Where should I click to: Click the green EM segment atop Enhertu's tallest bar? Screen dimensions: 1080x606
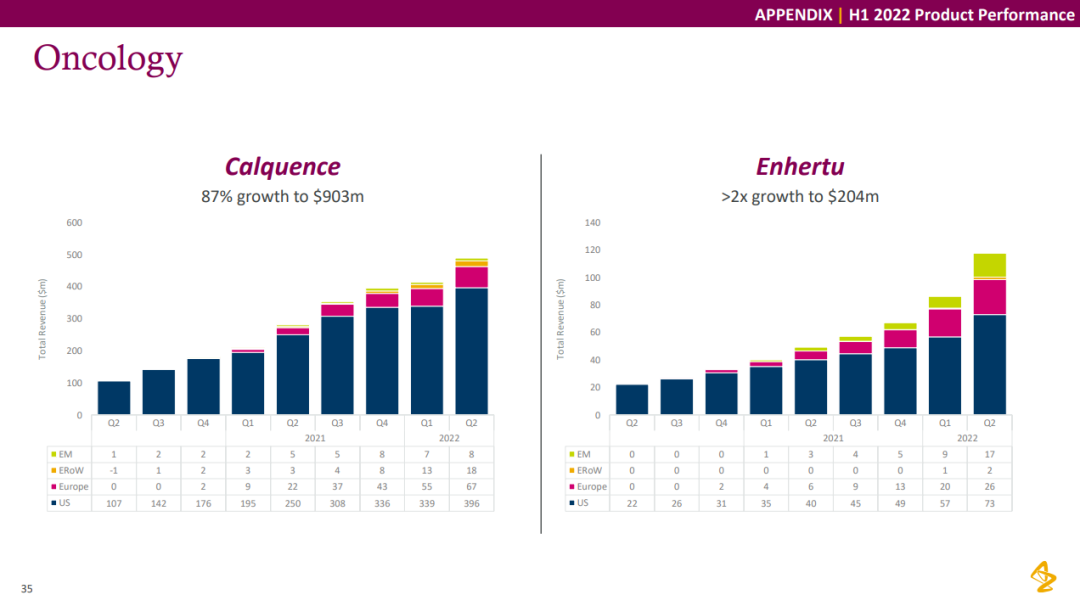(990, 265)
